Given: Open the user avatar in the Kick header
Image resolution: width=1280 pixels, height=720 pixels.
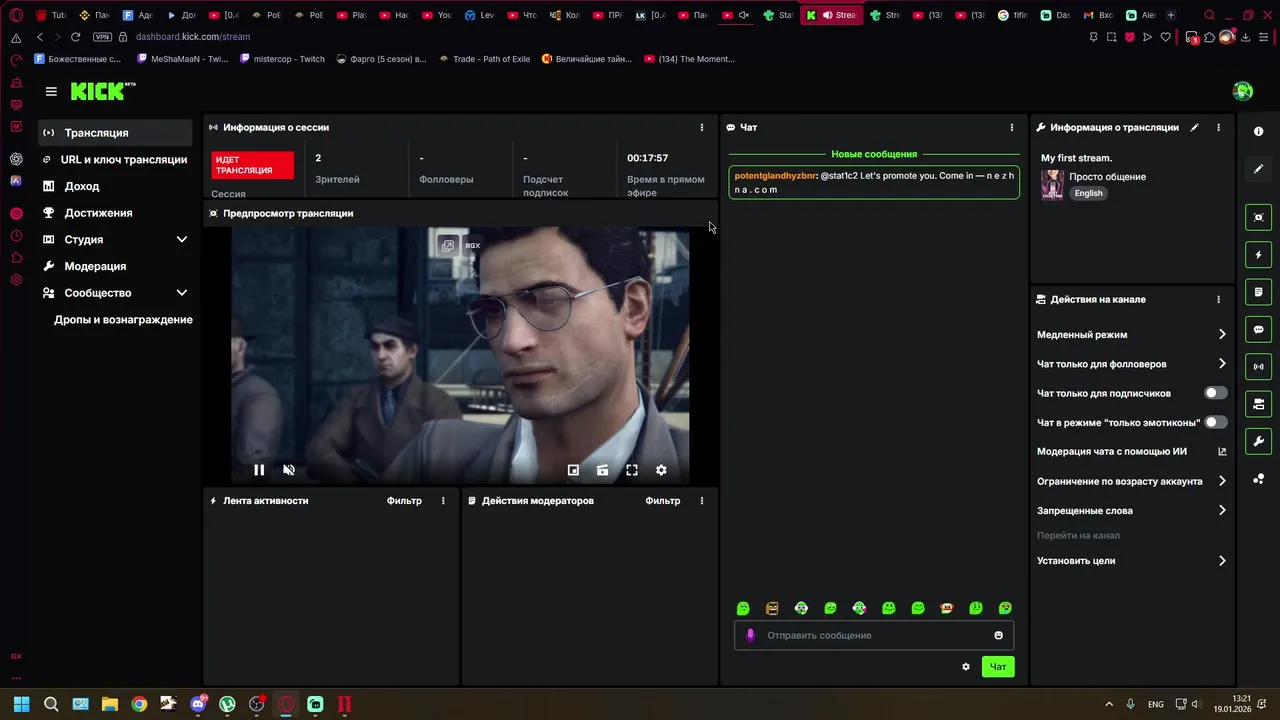Looking at the screenshot, I should (x=1243, y=91).
